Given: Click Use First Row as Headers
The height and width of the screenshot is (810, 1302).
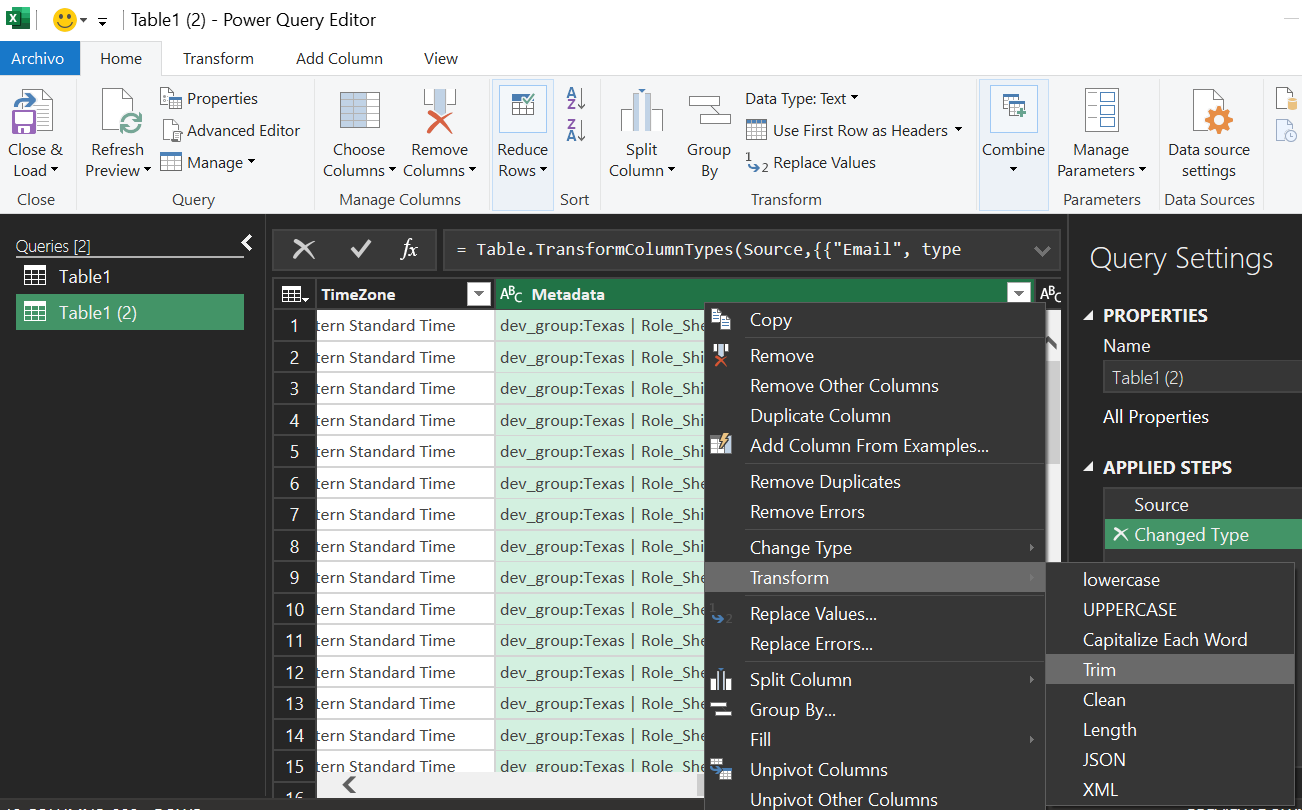Looking at the screenshot, I should click(x=854, y=130).
